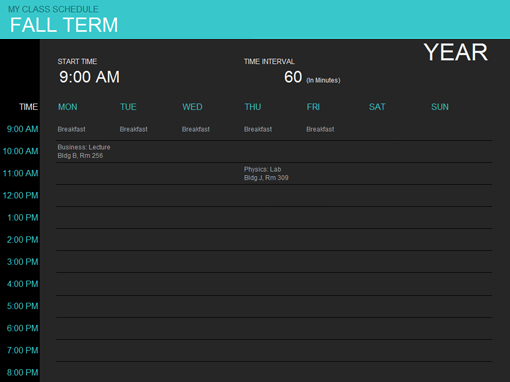Click the 10:00 AM row label
The width and height of the screenshot is (510, 382).
click(21, 151)
